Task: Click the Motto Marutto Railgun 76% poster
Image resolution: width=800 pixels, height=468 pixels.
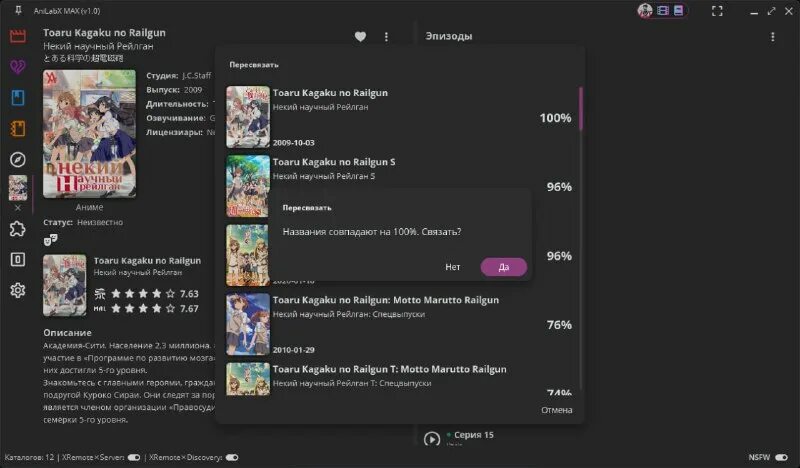Action: click(x=248, y=324)
